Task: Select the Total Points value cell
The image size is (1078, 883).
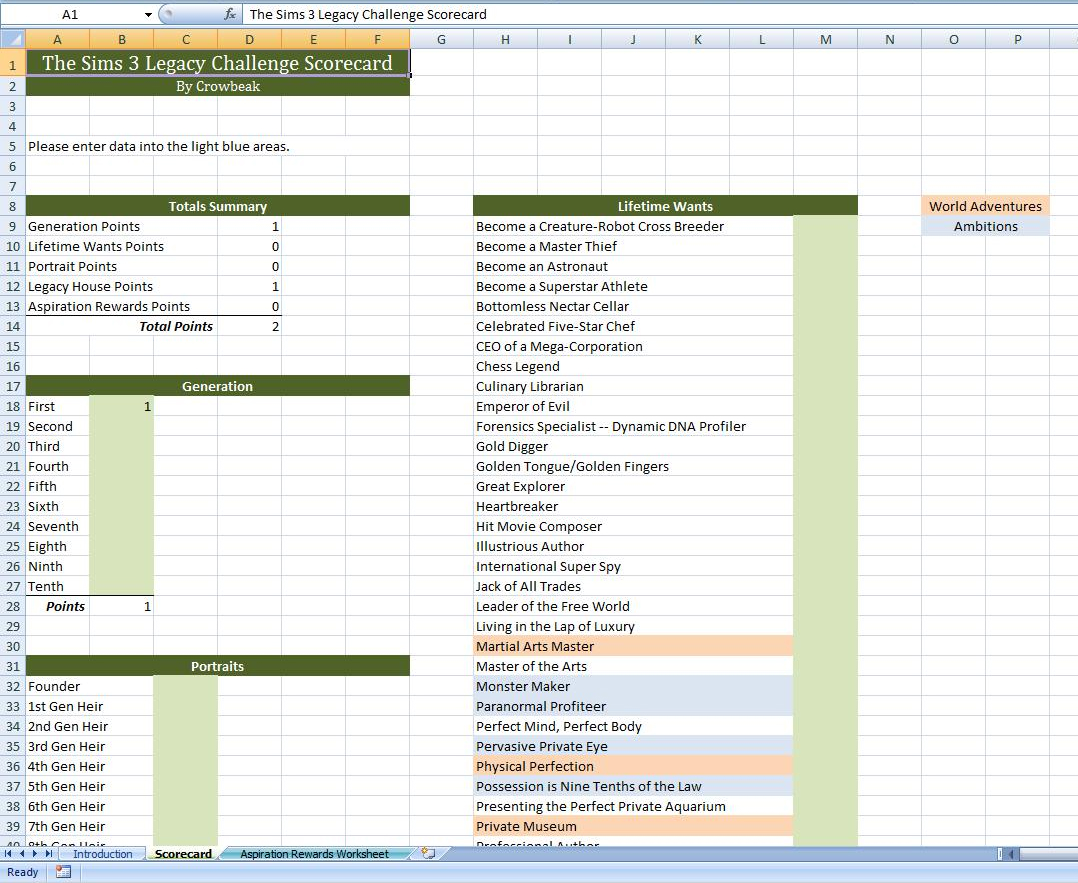Action: (x=250, y=327)
